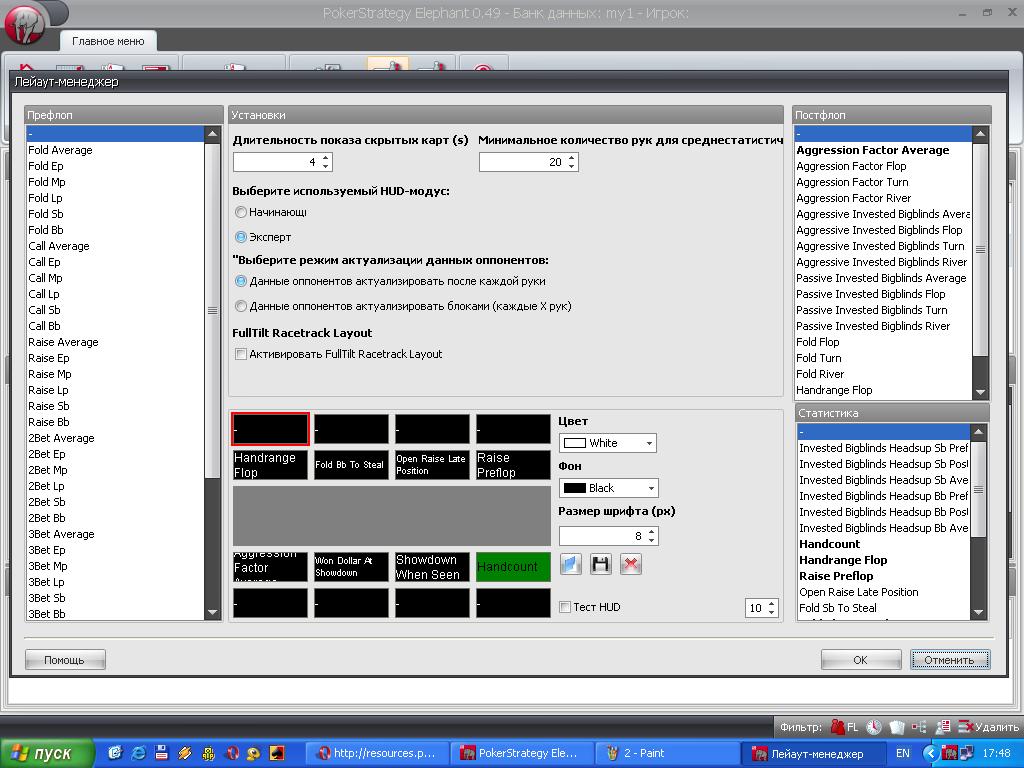Click the Удалить filter delete icon
The width and height of the screenshot is (1024, 768).
(x=988, y=727)
